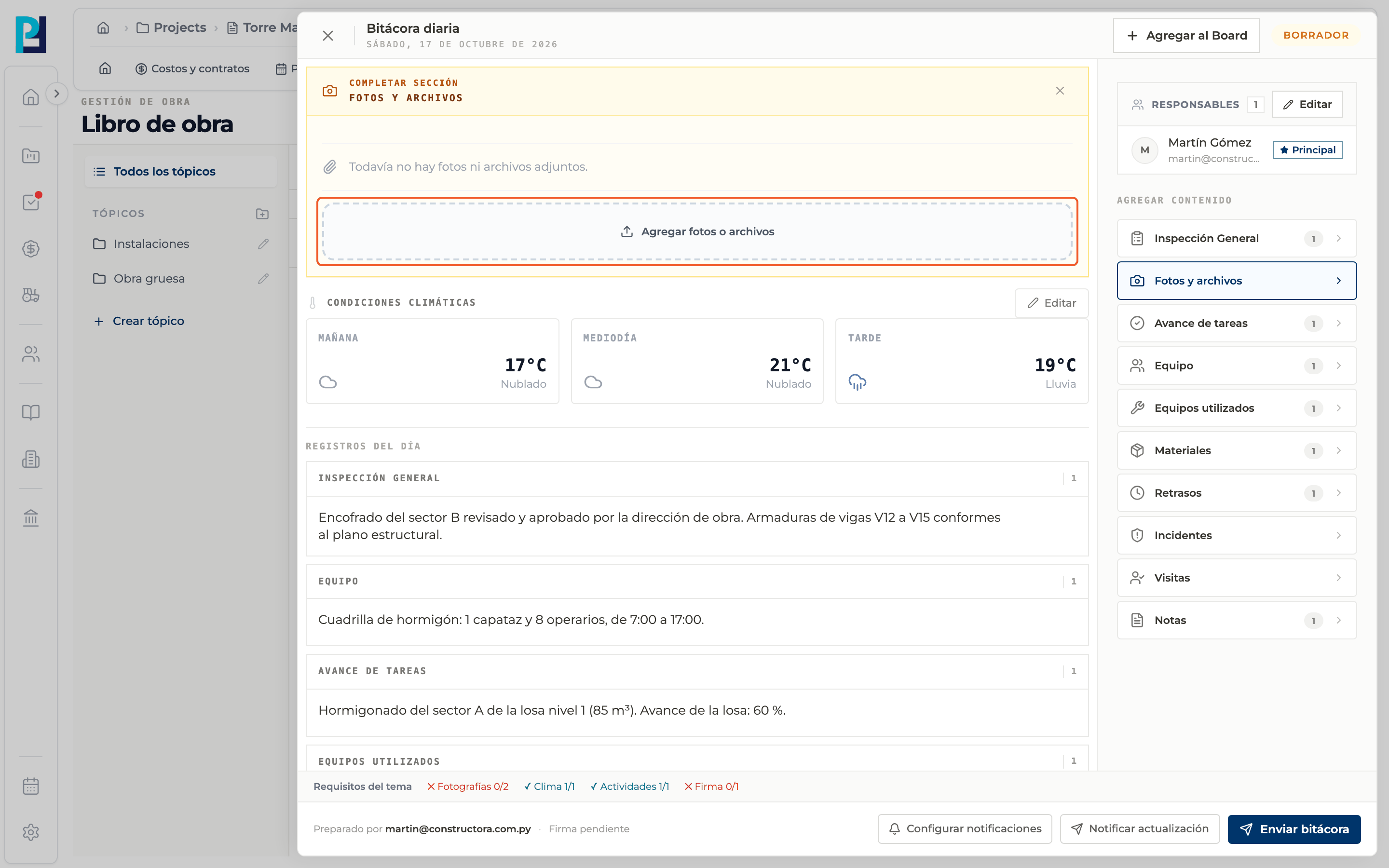The width and height of the screenshot is (1389, 868).
Task: Expand the left sidebar with arrow toggle
Action: click(56, 94)
